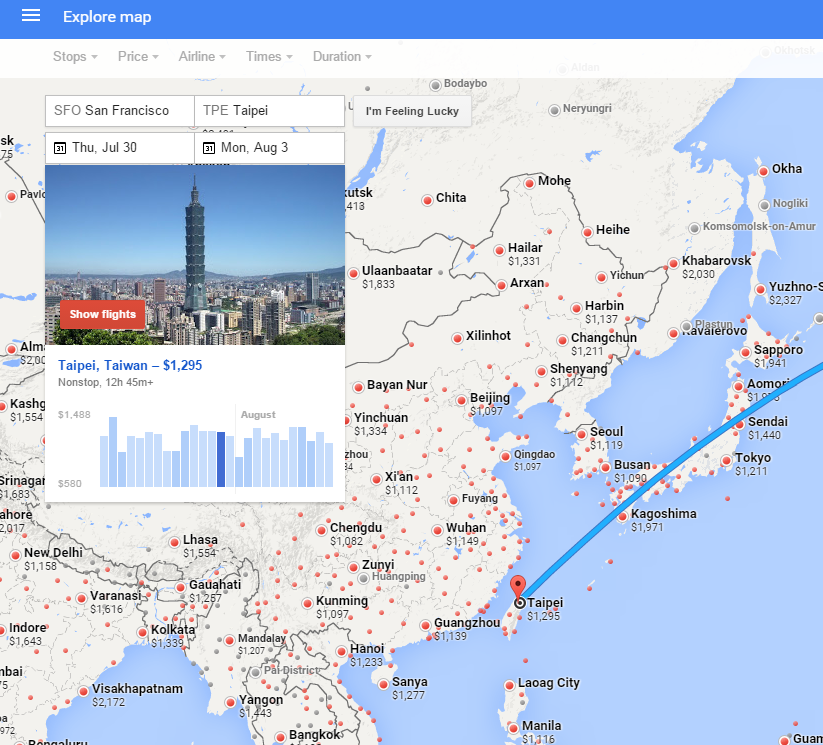Click the Show flights button
The width and height of the screenshot is (823, 745).
coord(102,314)
